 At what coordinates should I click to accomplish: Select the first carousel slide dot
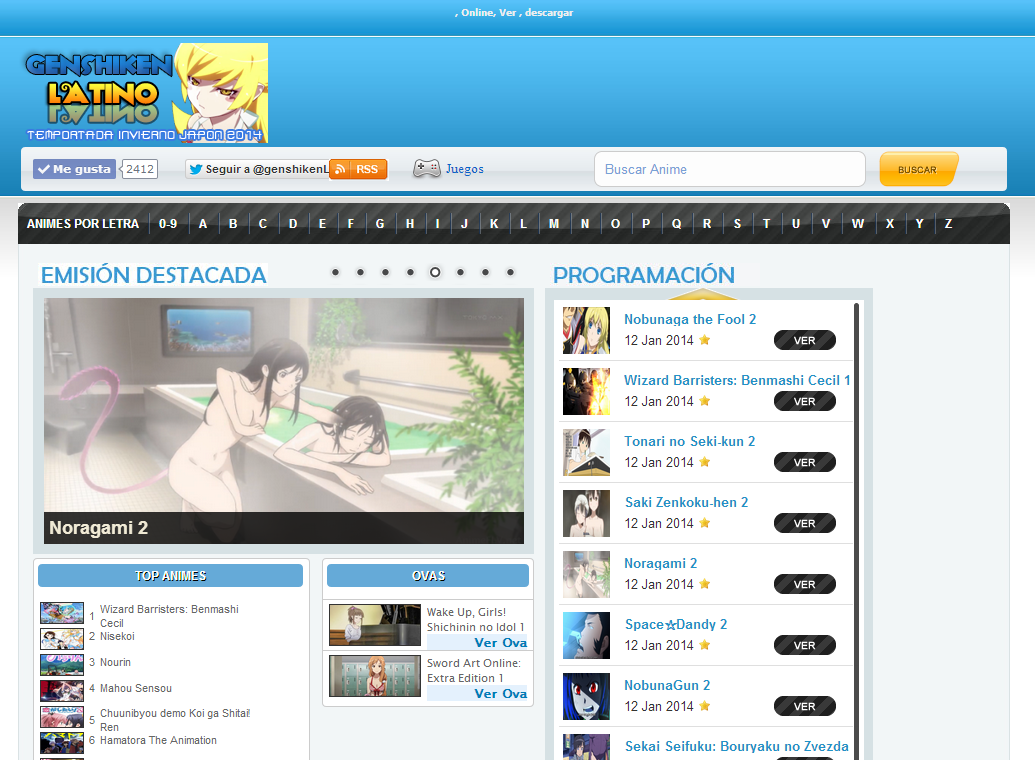335,272
